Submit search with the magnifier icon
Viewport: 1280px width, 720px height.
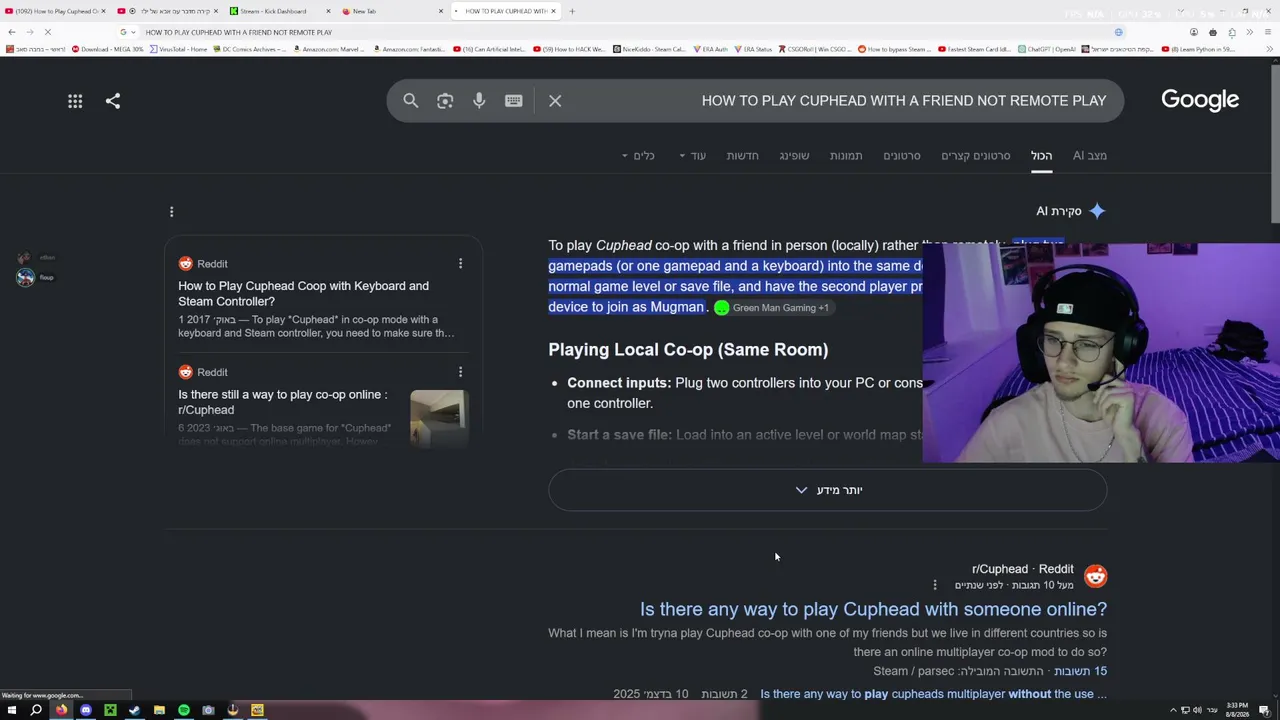(411, 101)
